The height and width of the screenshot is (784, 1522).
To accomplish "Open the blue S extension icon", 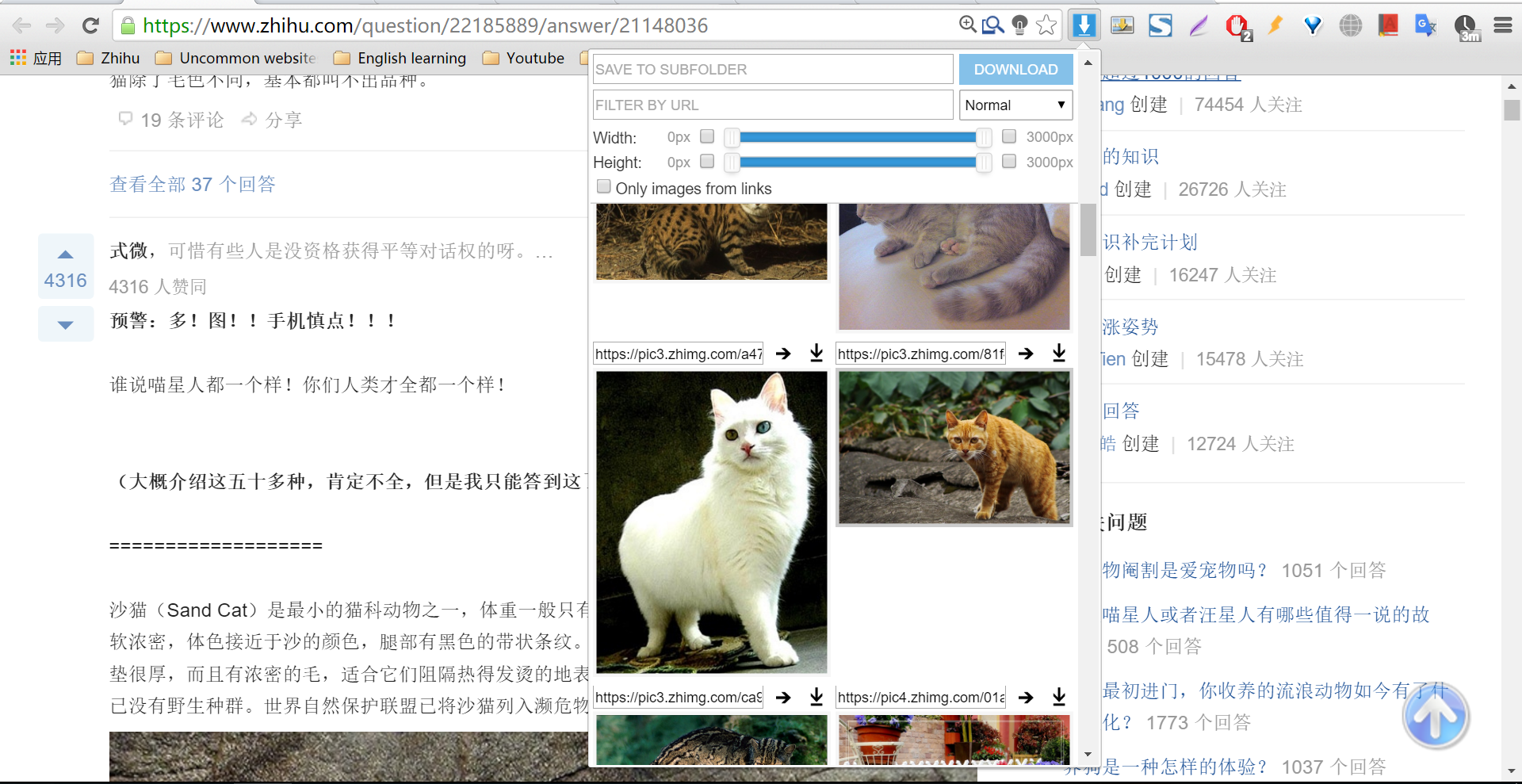I will [1160, 25].
